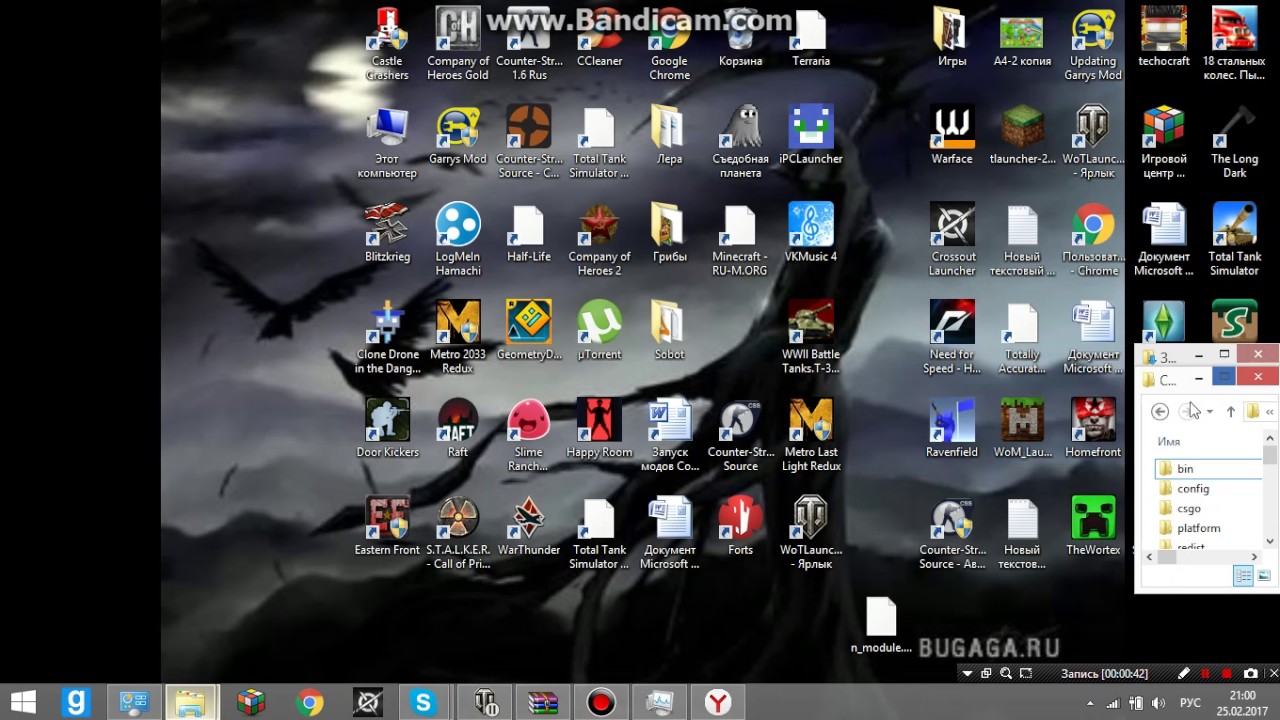The width and height of the screenshot is (1280, 720).
Task: Open the Metro 2033 Redux shortcut
Action: [x=458, y=338]
